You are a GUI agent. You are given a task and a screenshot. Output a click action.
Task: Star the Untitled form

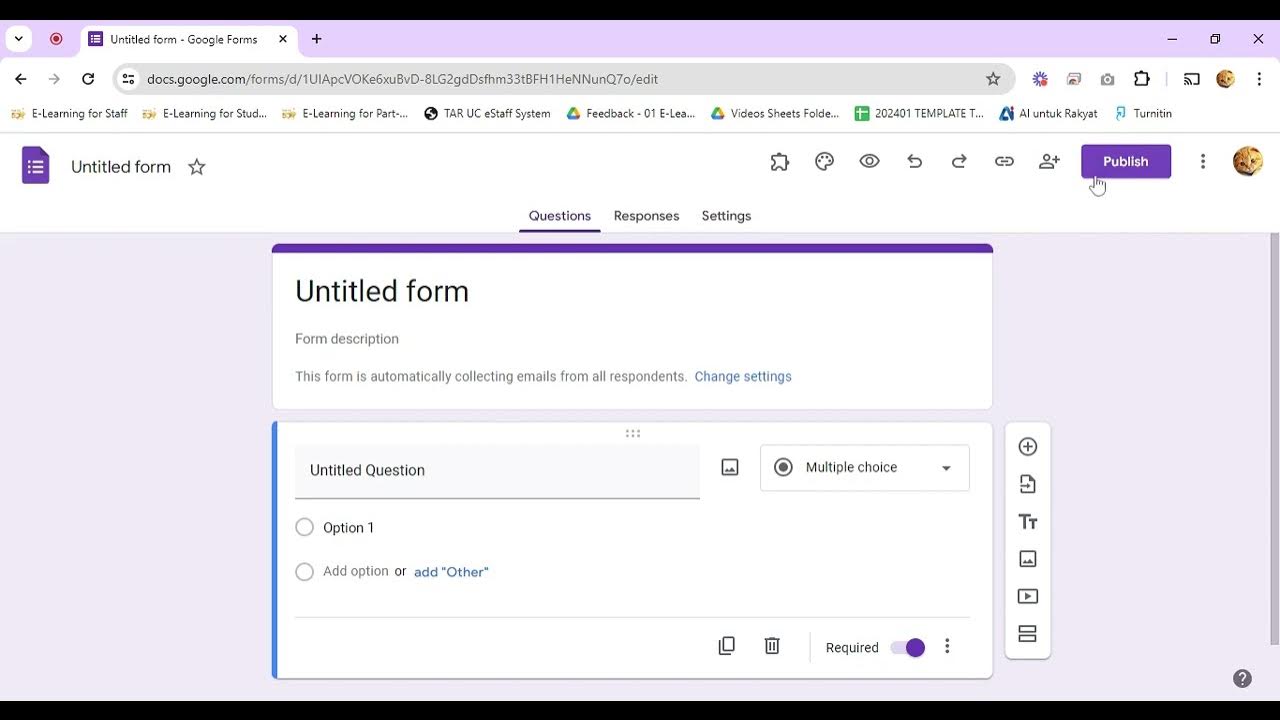(197, 167)
